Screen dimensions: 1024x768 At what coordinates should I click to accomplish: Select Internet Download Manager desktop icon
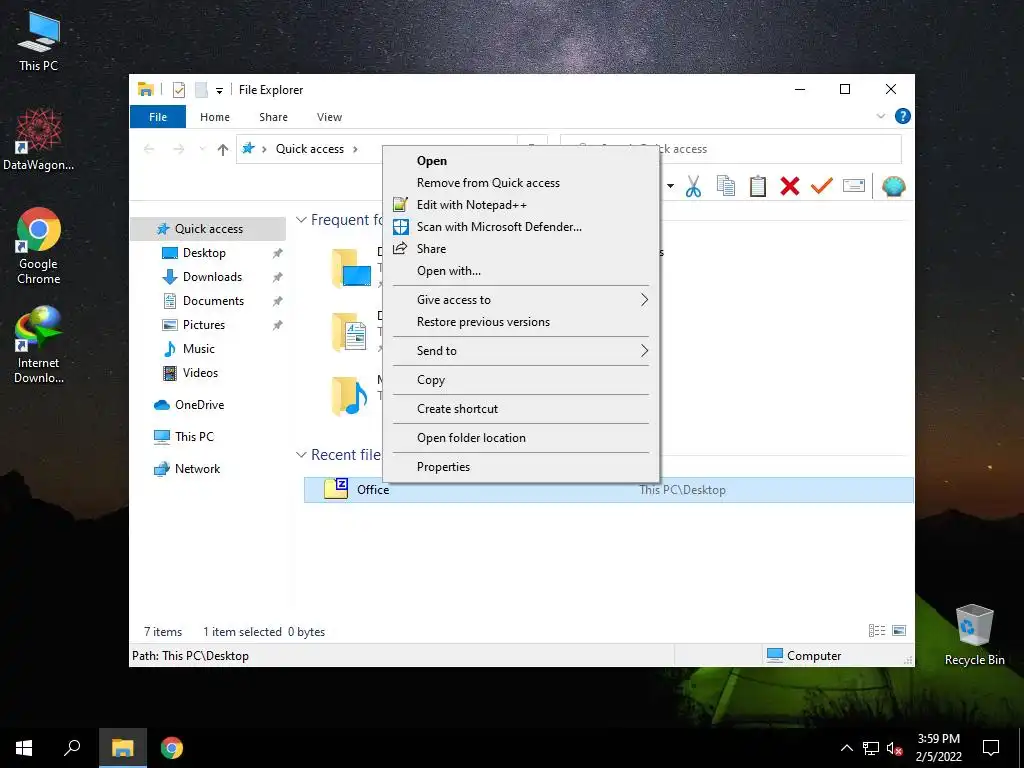pos(39,345)
